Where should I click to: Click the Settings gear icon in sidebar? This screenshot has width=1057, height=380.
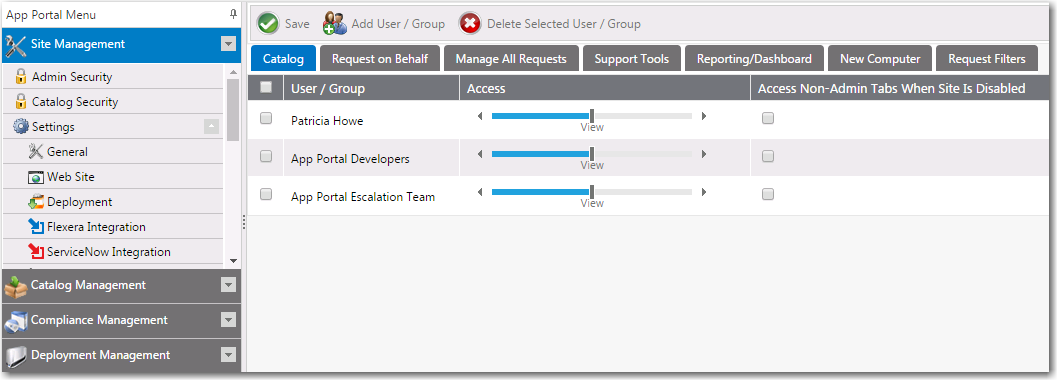click(x=22, y=127)
